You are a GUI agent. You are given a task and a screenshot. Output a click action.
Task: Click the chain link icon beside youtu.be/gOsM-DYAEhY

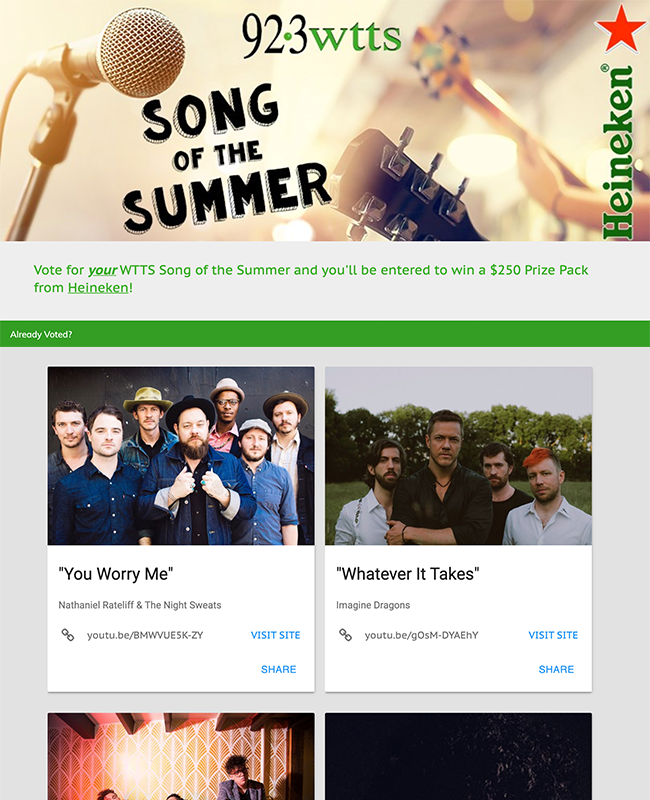345,635
